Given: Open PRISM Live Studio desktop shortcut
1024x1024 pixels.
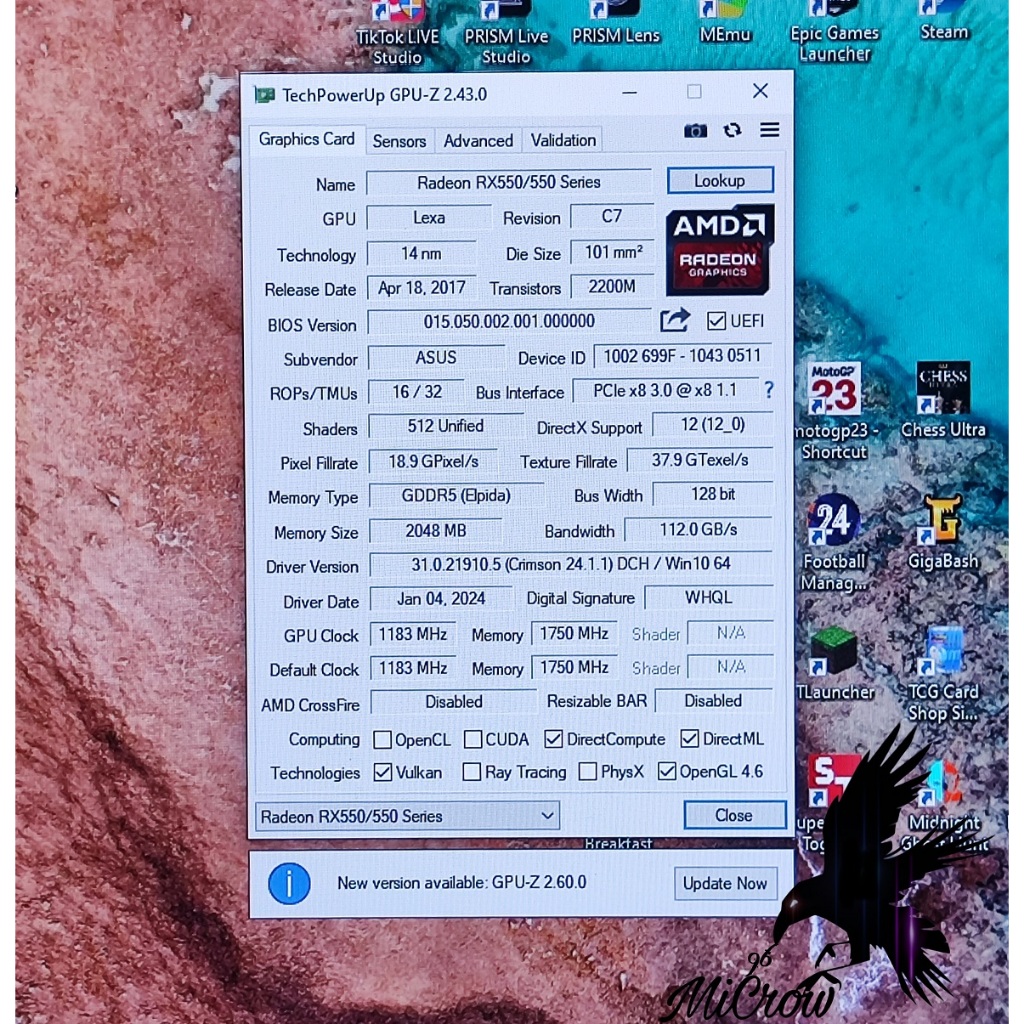Looking at the screenshot, I should click(506, 33).
